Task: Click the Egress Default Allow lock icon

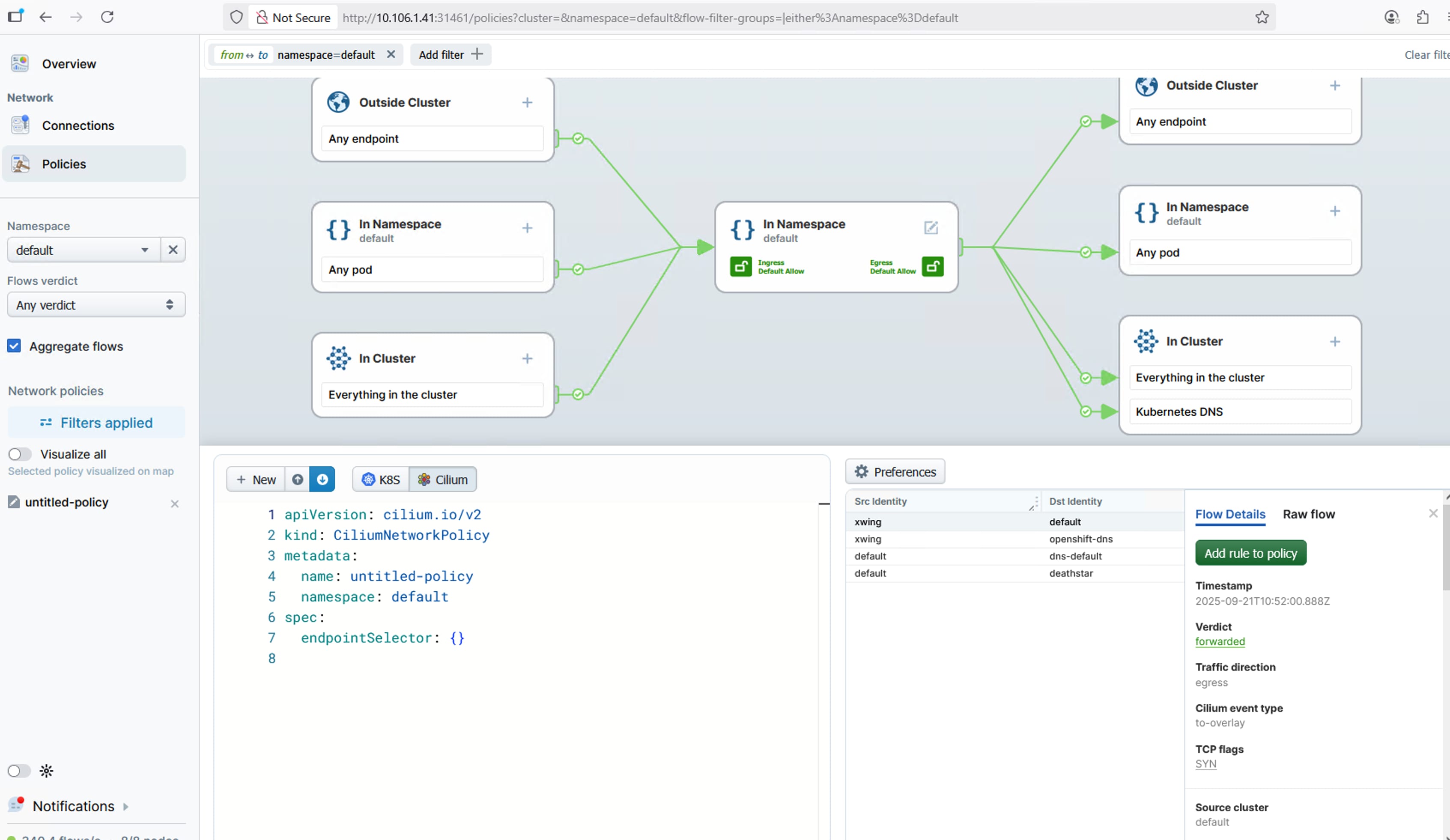Action: (x=932, y=266)
